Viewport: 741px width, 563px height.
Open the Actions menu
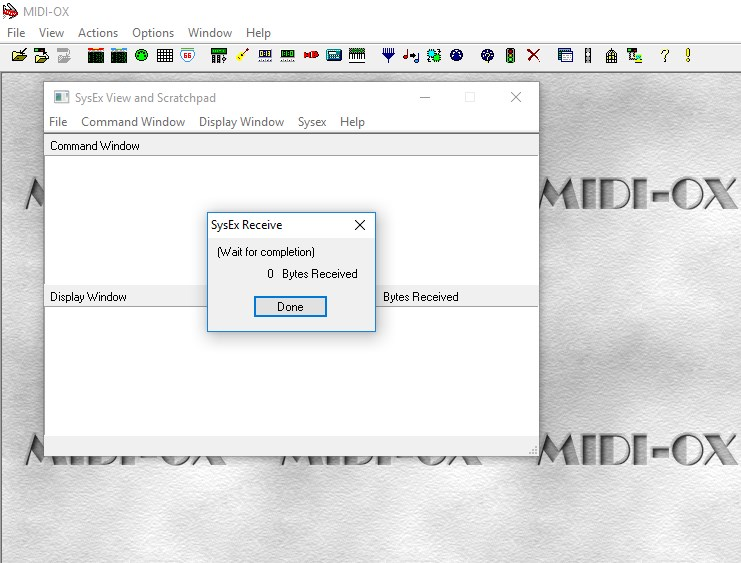coord(98,33)
